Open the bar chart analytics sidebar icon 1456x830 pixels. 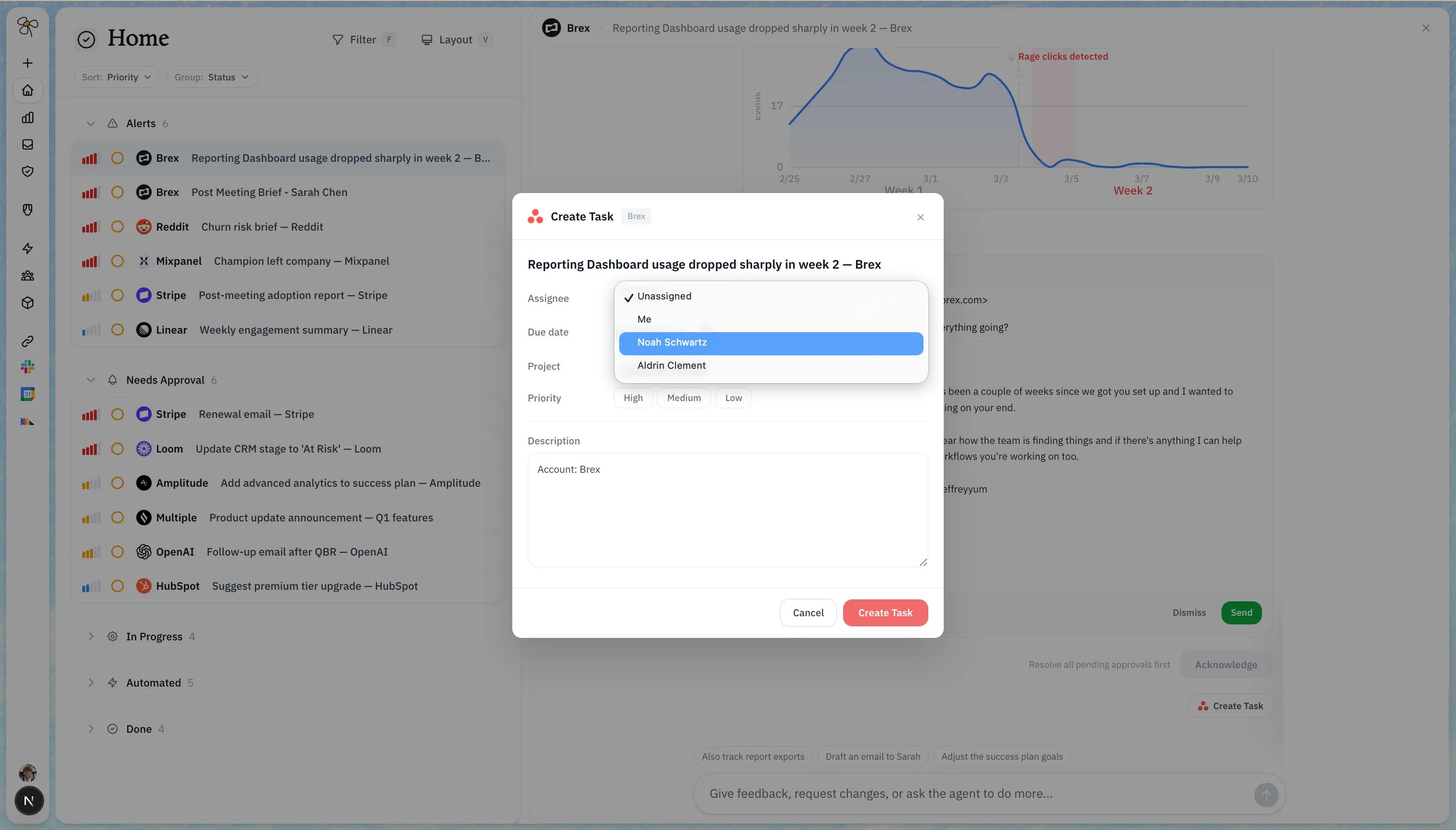pos(27,117)
